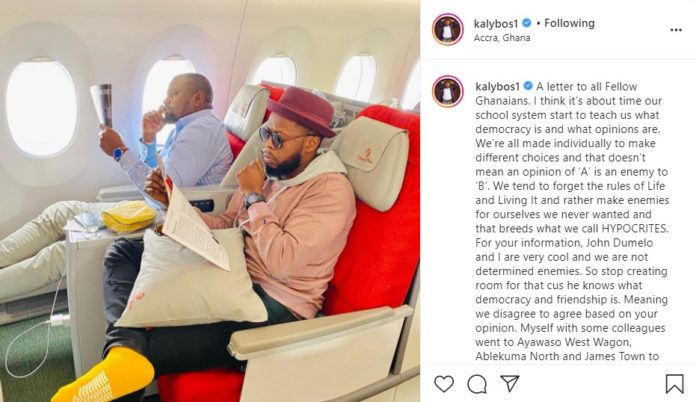
Task: Click the HYPOCRITES word in the caption
Action: 635,229
